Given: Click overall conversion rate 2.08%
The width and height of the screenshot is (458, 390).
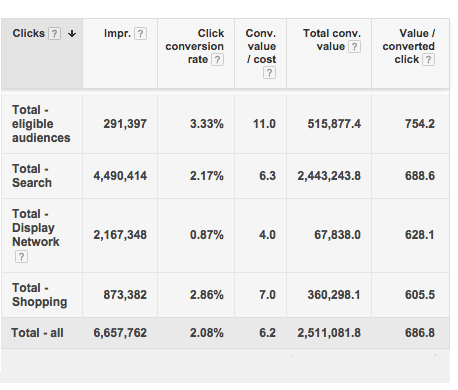Looking at the screenshot, I should [x=207, y=333].
